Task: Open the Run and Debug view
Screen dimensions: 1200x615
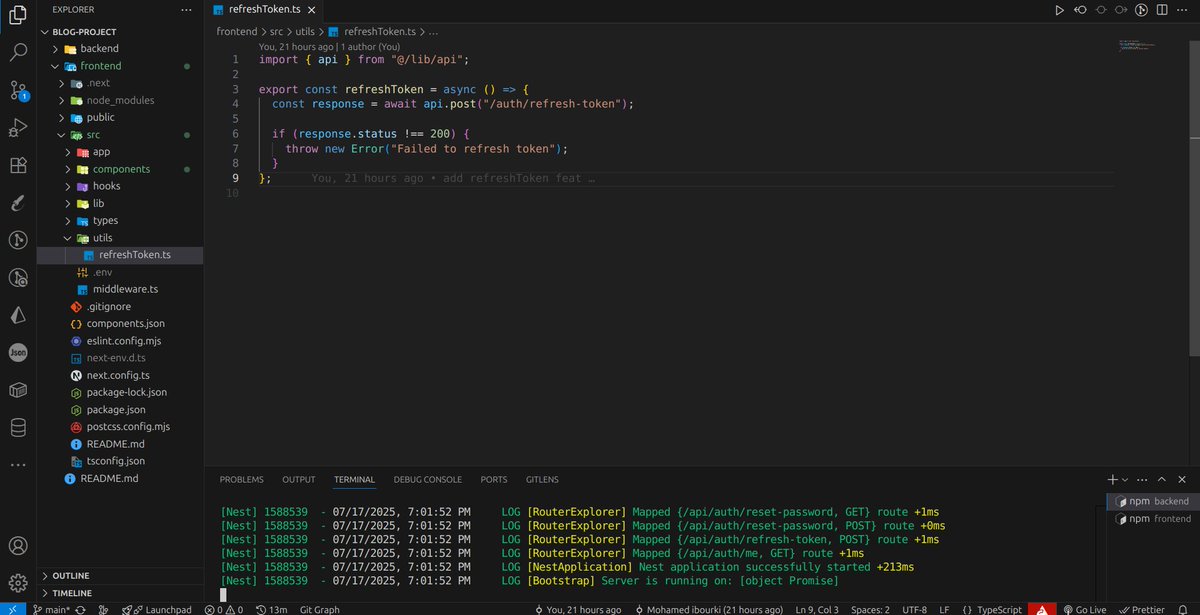Action: (17, 128)
